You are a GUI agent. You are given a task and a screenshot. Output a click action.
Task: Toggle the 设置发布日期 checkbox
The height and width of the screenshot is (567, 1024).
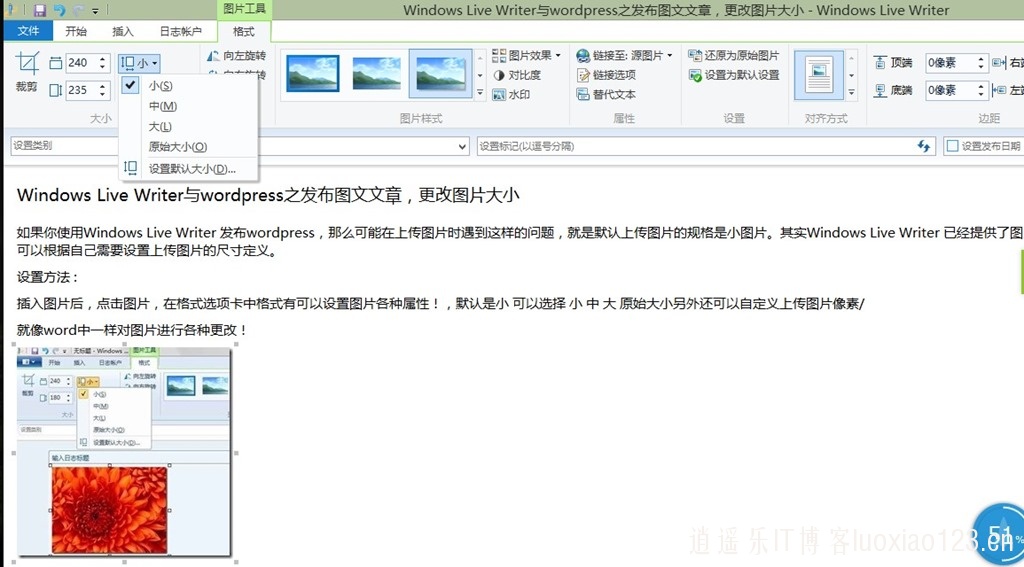pyautogui.click(x=952, y=146)
